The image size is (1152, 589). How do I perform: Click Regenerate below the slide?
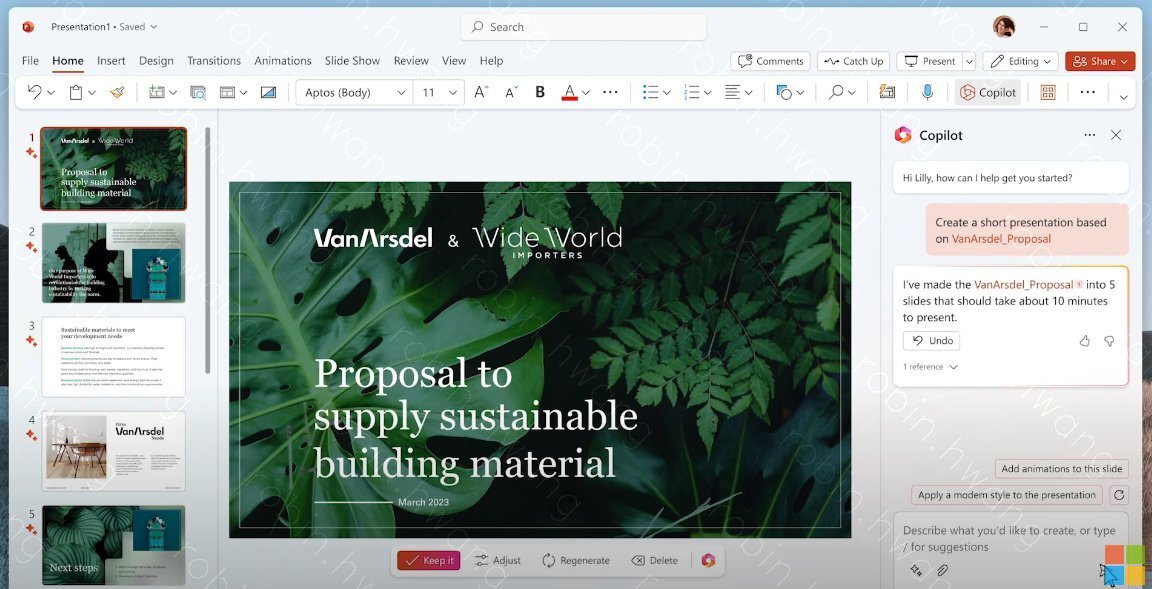(576, 560)
